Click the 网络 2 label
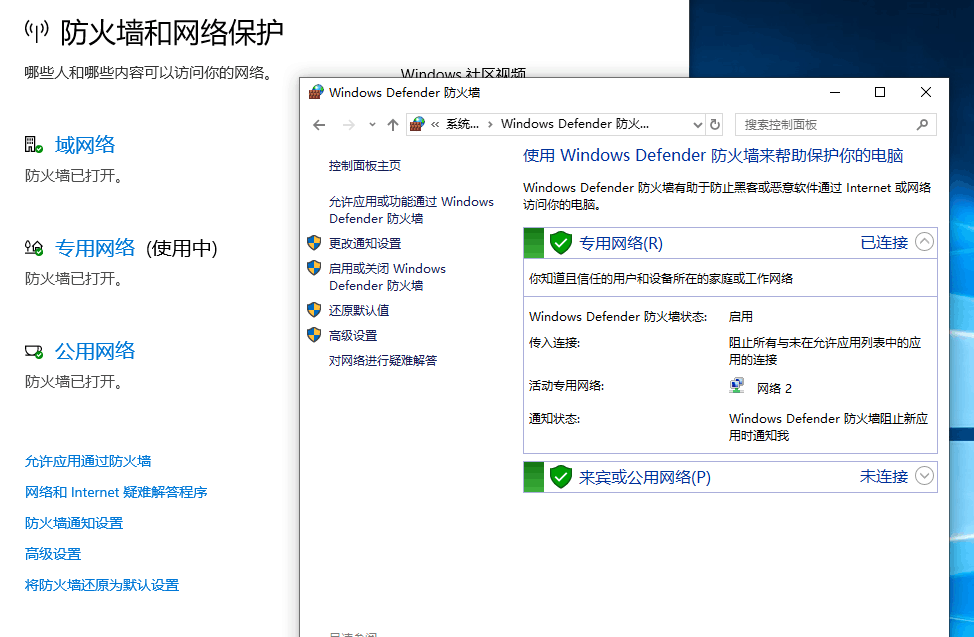This screenshot has height=637, width=974. pyautogui.click(x=774, y=388)
